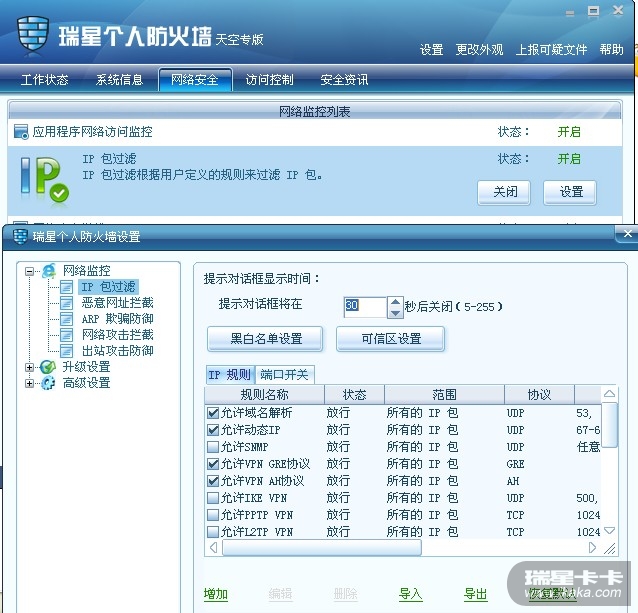Select 恶意网址拦截 in the settings tree
The width and height of the screenshot is (638, 613).
click(x=117, y=303)
